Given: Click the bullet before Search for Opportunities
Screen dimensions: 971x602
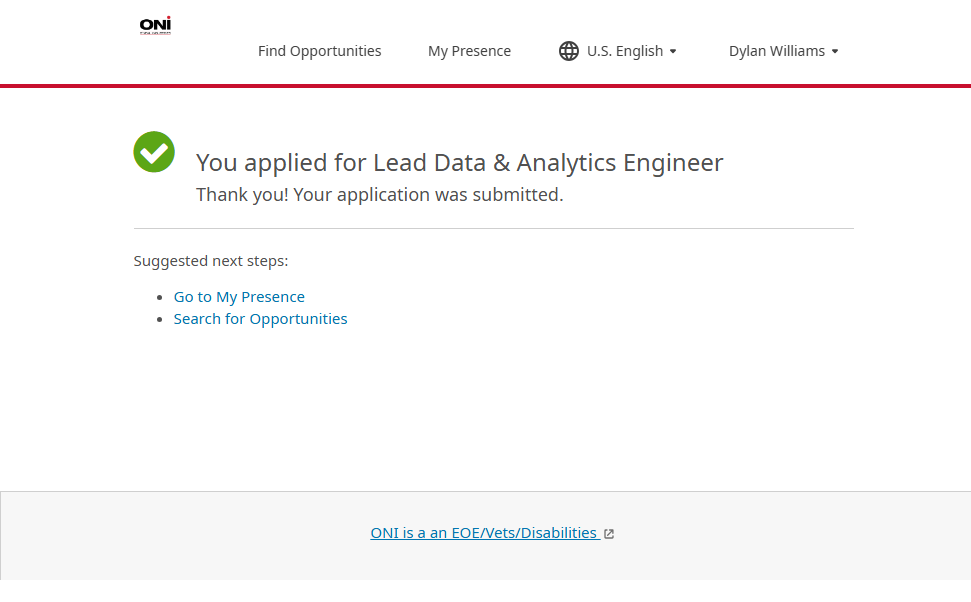Looking at the screenshot, I should [160, 320].
